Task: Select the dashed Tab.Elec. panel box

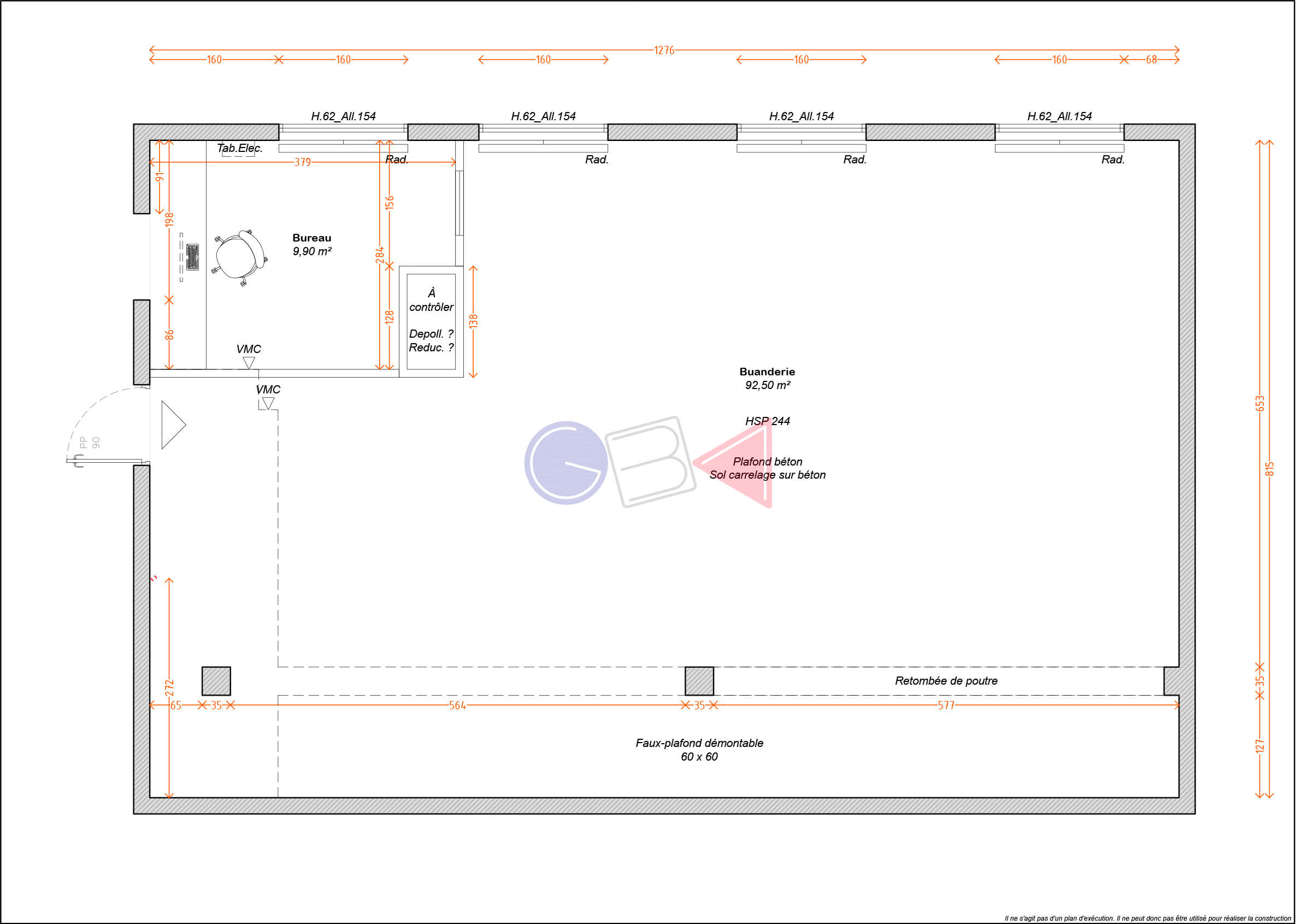Action: (x=238, y=149)
